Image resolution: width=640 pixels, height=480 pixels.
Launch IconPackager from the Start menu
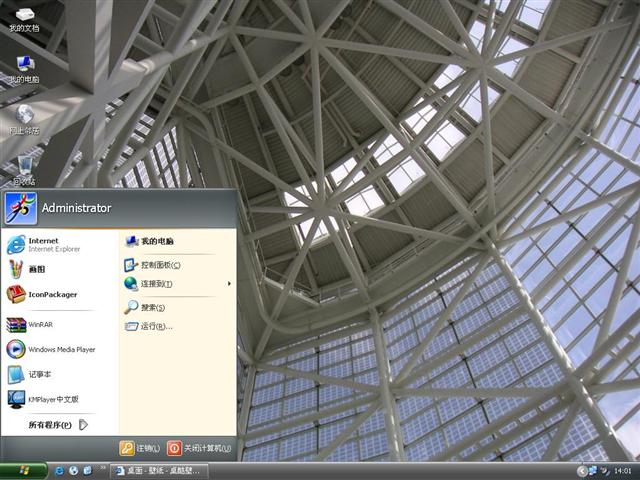[60, 294]
